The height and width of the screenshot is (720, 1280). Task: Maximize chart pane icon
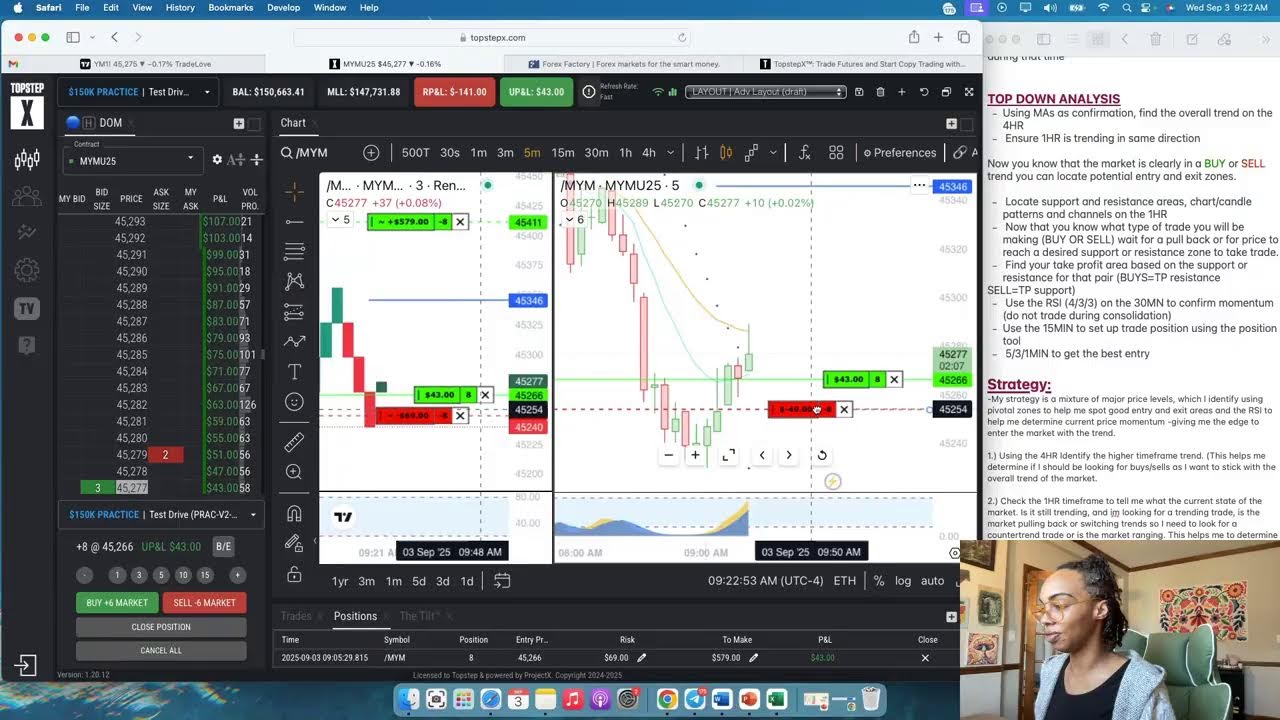pos(729,455)
